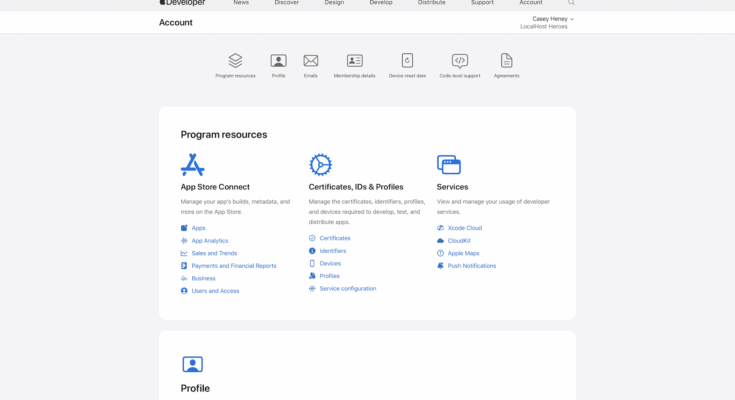Screen dimensions: 735x400
Task: Open the Devices link
Action: point(330,264)
